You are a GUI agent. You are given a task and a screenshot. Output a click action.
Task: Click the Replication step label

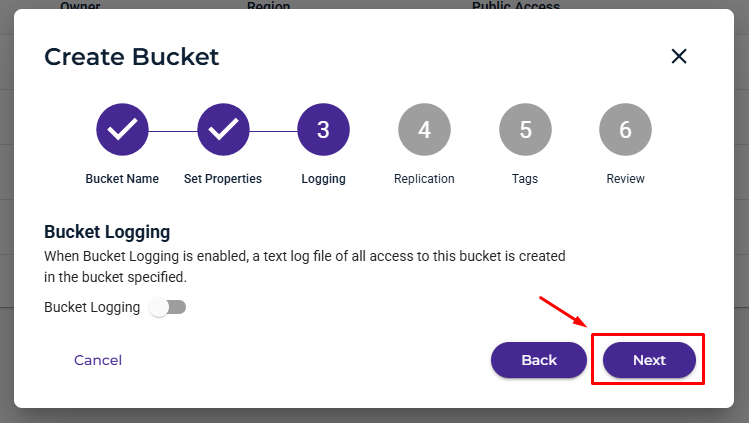pos(424,179)
